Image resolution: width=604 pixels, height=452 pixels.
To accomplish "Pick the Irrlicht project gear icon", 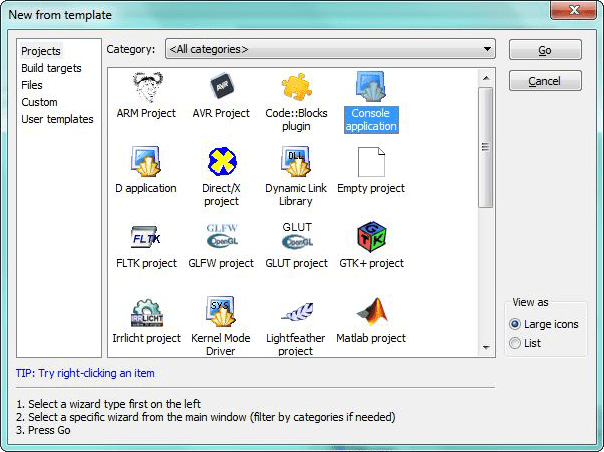I will coord(147,313).
